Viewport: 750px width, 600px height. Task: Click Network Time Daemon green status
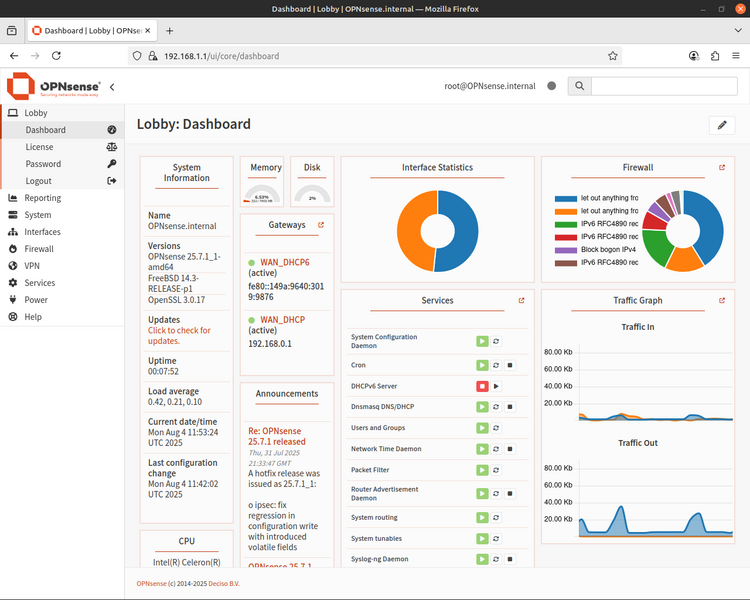(x=482, y=449)
